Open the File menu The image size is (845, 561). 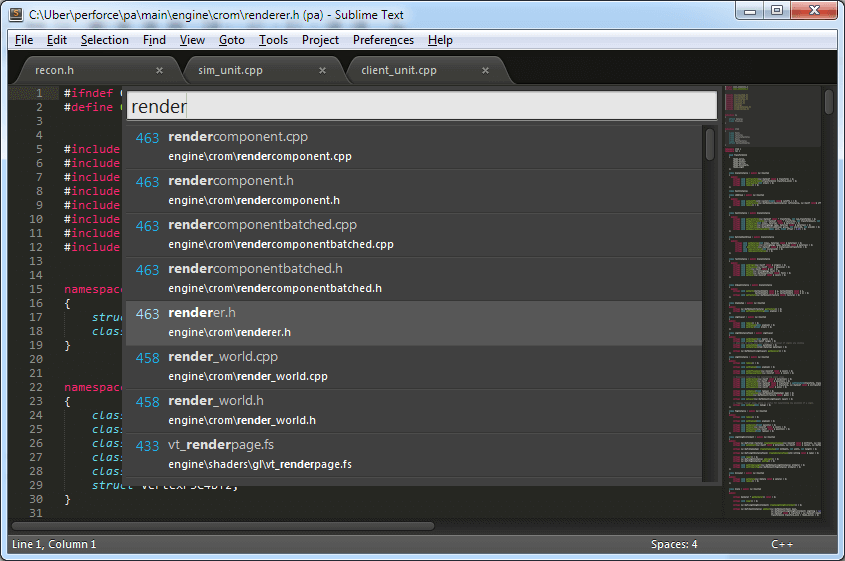tap(24, 40)
